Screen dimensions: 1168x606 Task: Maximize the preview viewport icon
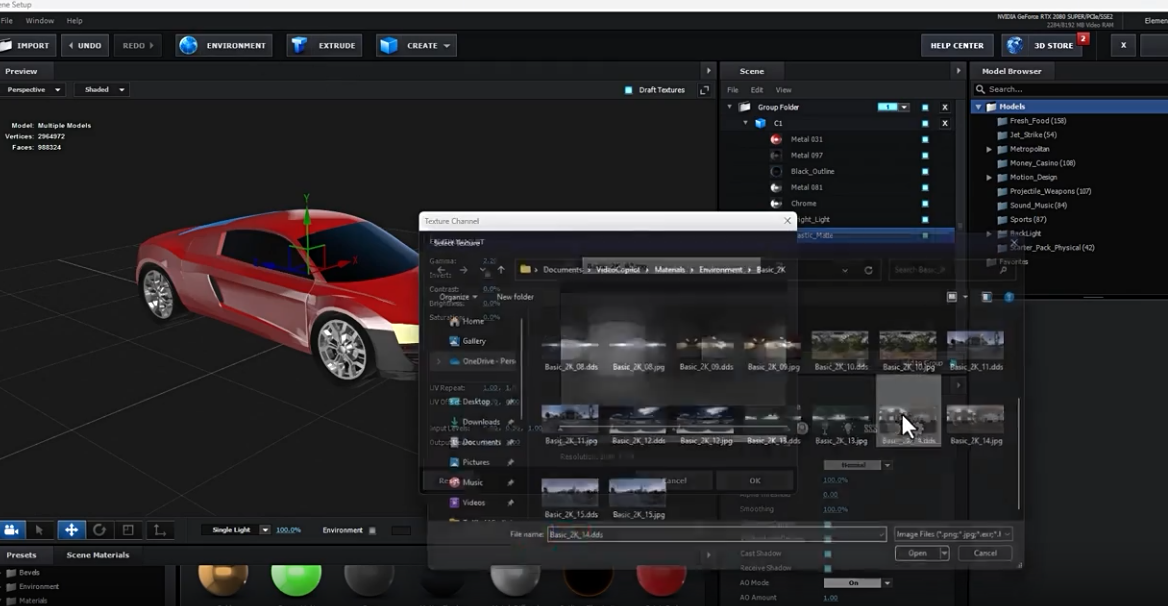pos(704,90)
